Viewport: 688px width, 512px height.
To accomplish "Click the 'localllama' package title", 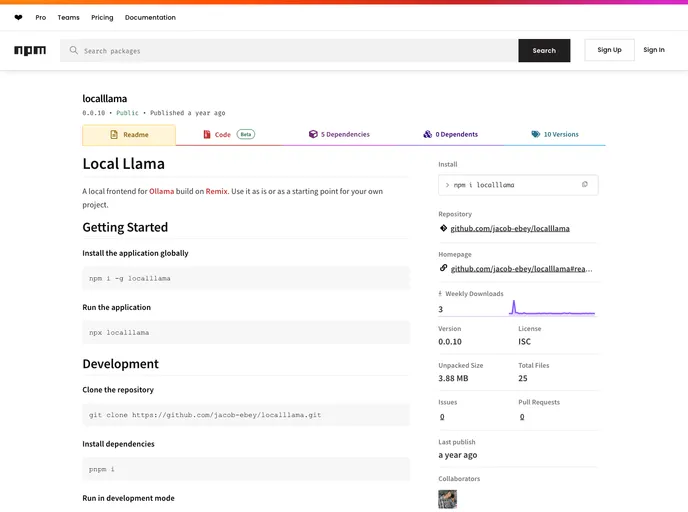I will tap(104, 99).
